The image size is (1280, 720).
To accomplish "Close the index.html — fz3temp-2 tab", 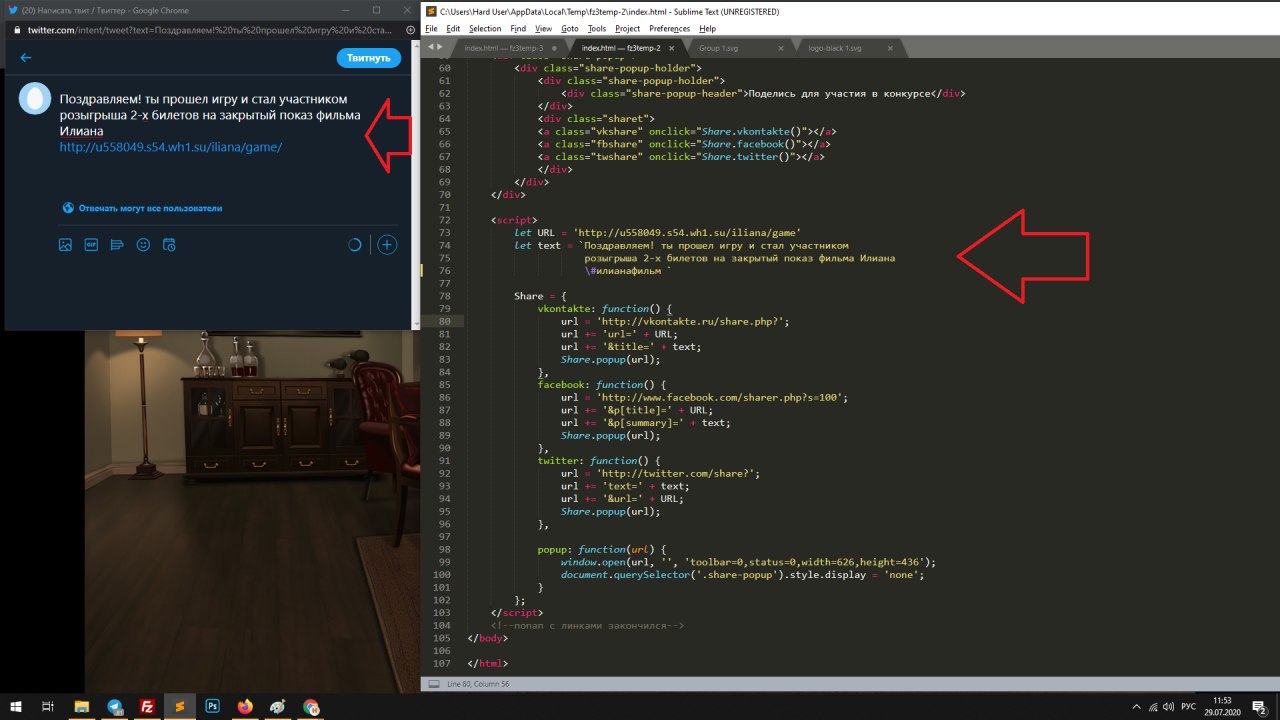I will point(671,48).
